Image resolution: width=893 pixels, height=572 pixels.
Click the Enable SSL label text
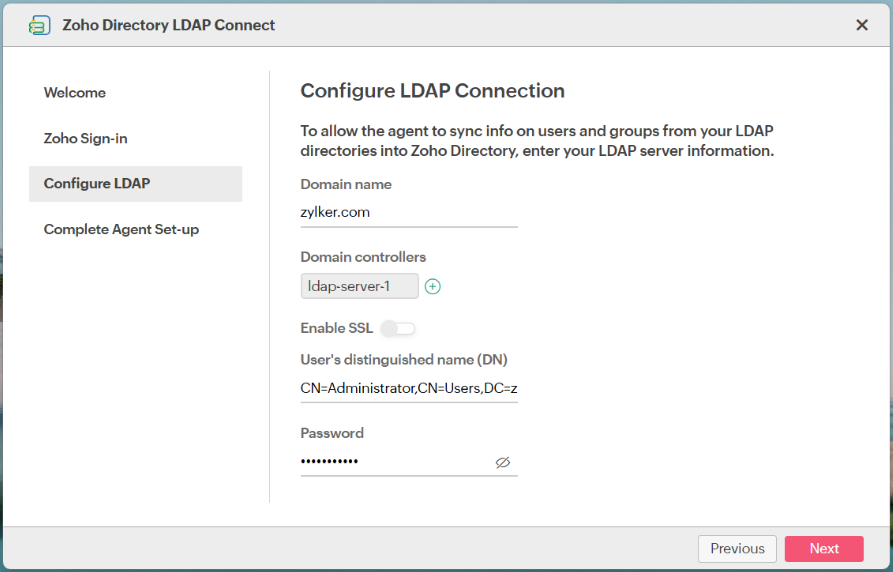coord(336,328)
